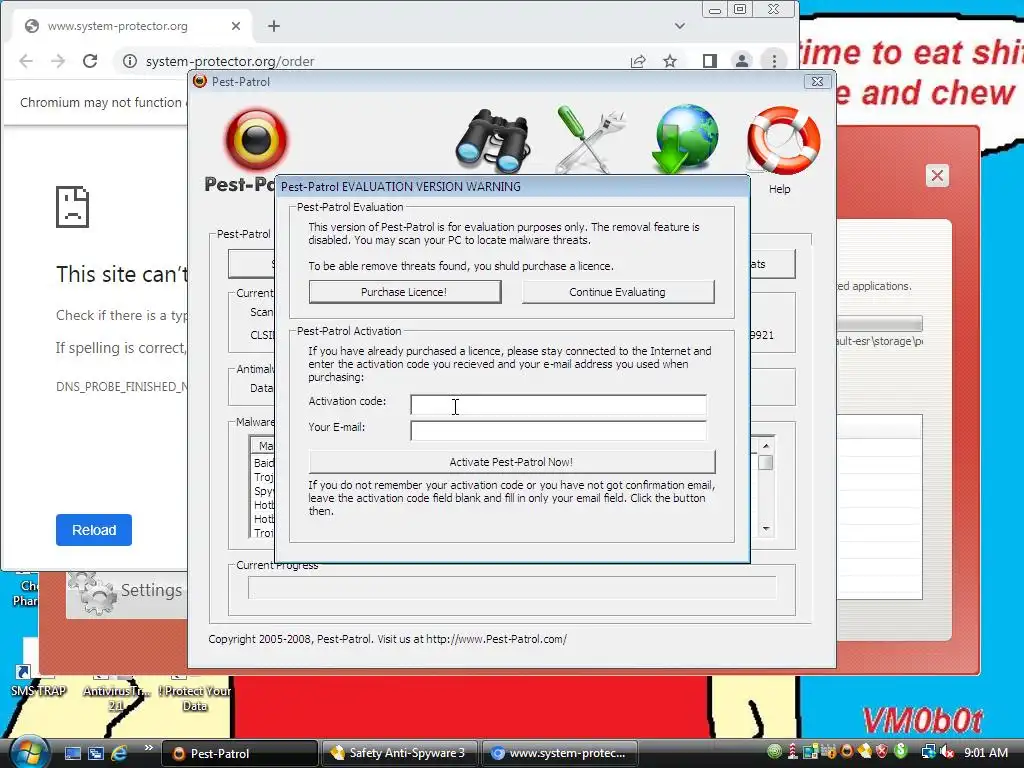Click the Pest-Patrol red eye logo
Viewport: 1024px width, 768px height.
tap(257, 139)
